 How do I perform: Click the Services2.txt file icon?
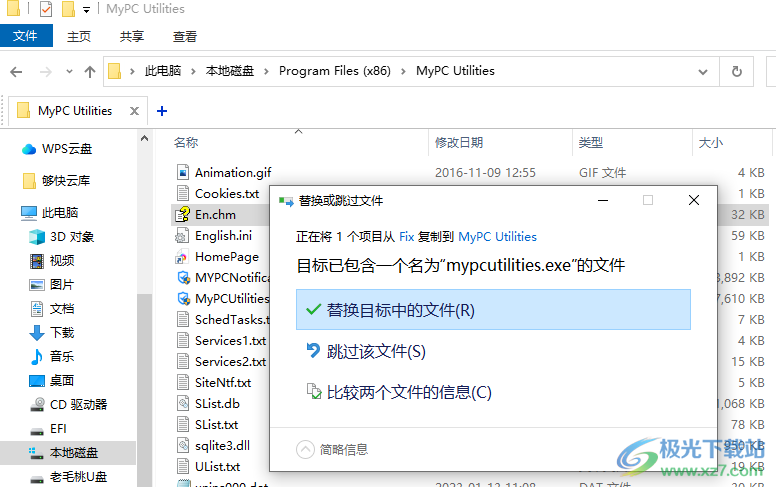[183, 361]
